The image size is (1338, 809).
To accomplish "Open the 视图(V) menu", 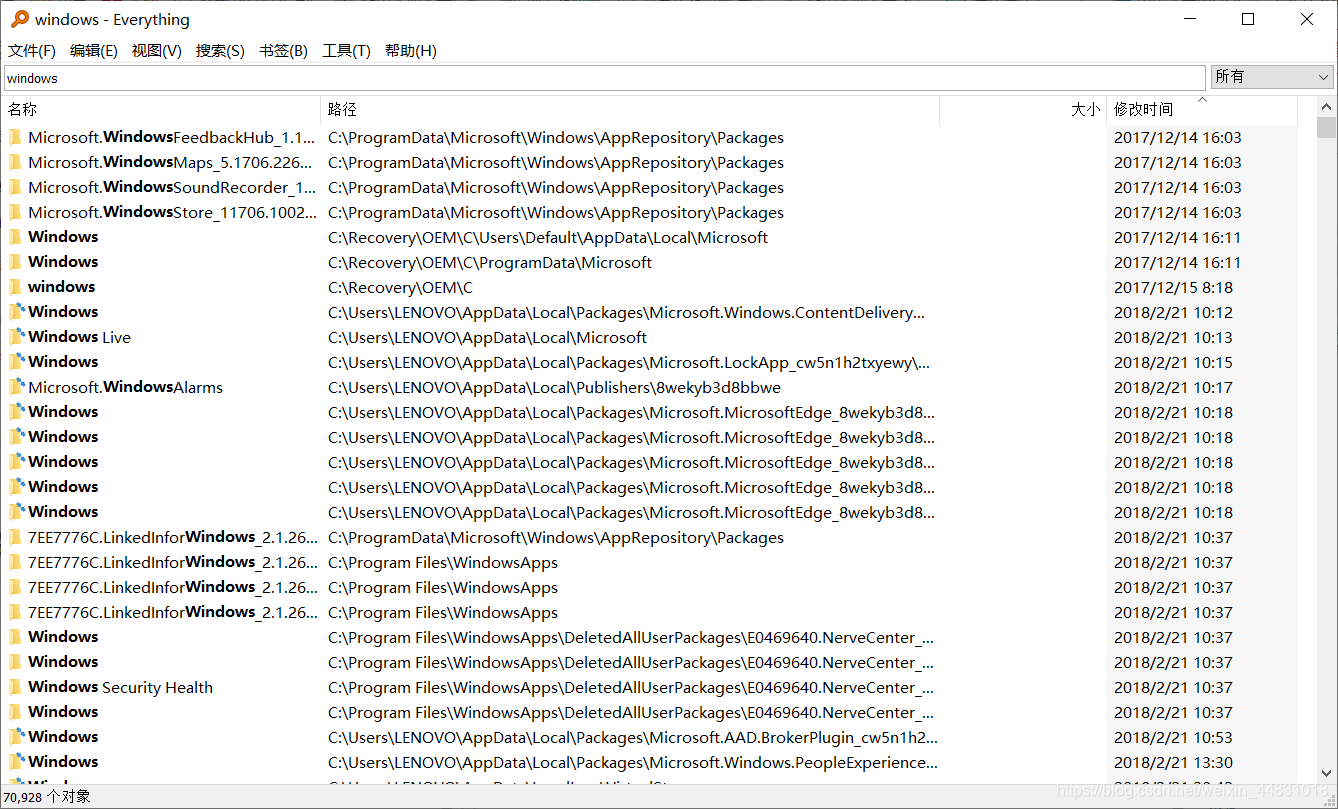I will (157, 50).
